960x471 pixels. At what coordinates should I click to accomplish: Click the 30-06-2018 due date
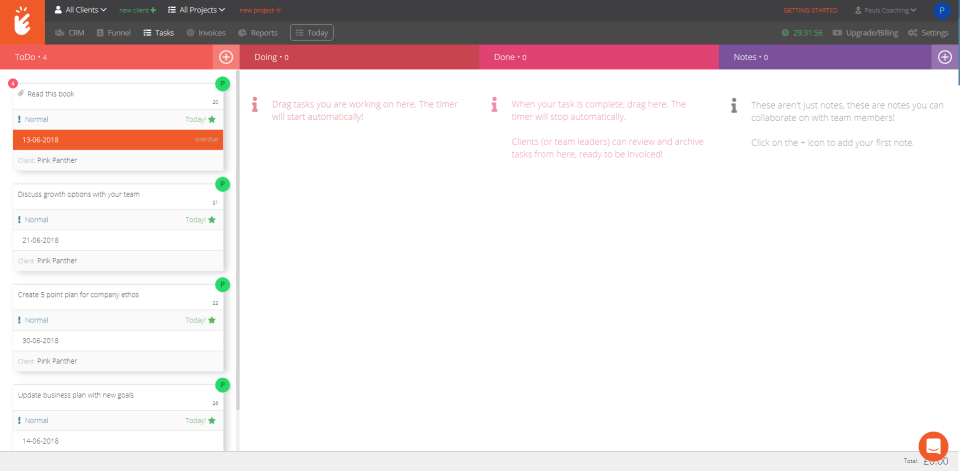click(x=40, y=341)
